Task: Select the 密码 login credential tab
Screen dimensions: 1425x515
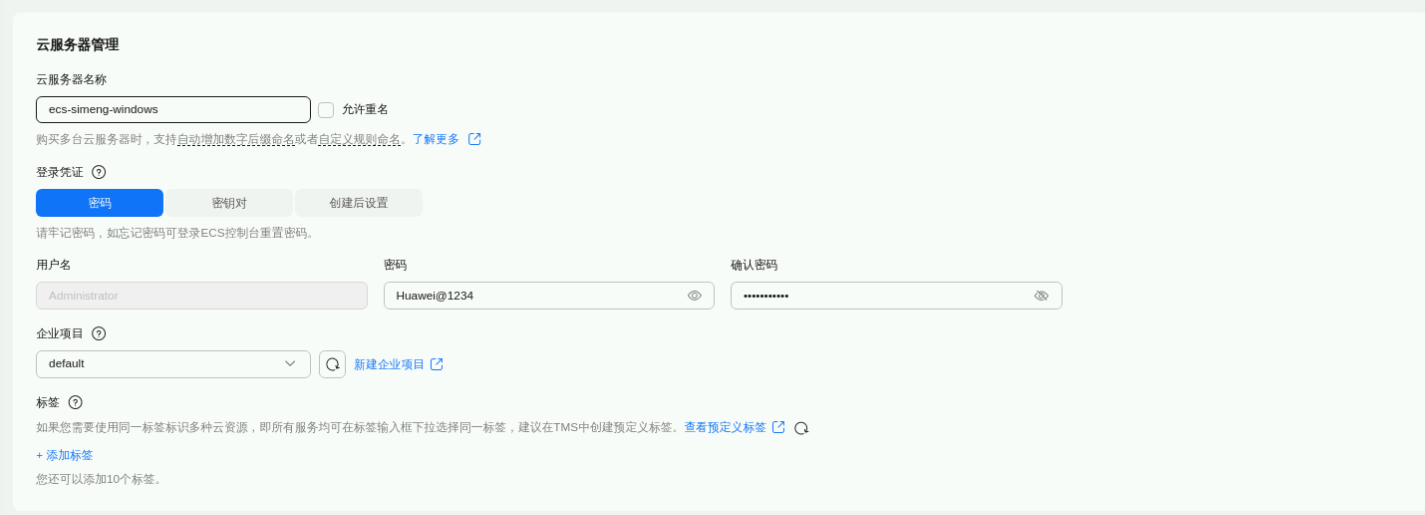Action: (x=99, y=203)
